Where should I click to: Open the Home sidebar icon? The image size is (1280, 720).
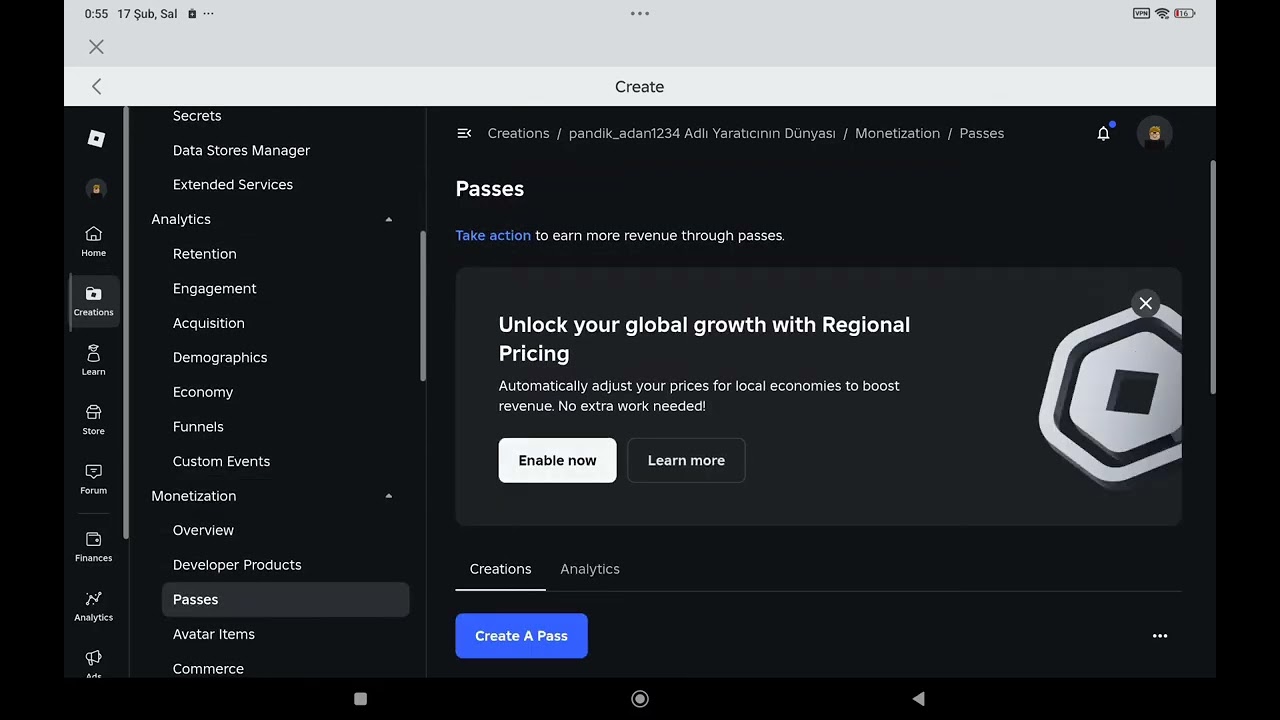coord(93,241)
